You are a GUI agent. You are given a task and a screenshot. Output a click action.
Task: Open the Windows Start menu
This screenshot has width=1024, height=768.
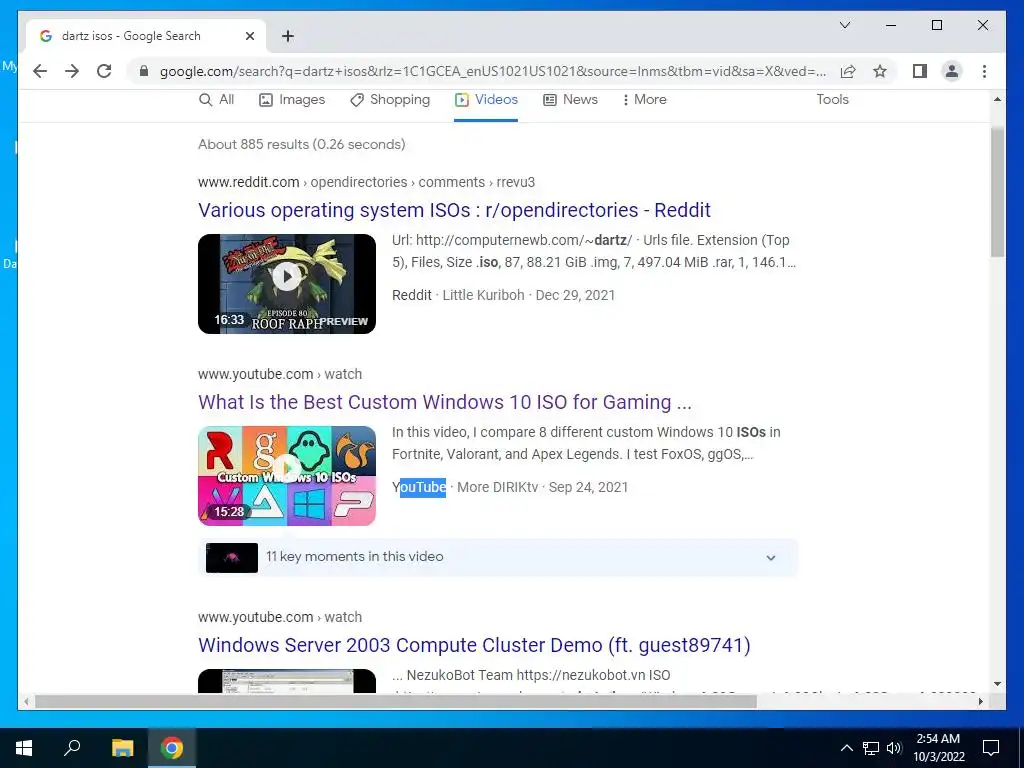click(x=24, y=748)
